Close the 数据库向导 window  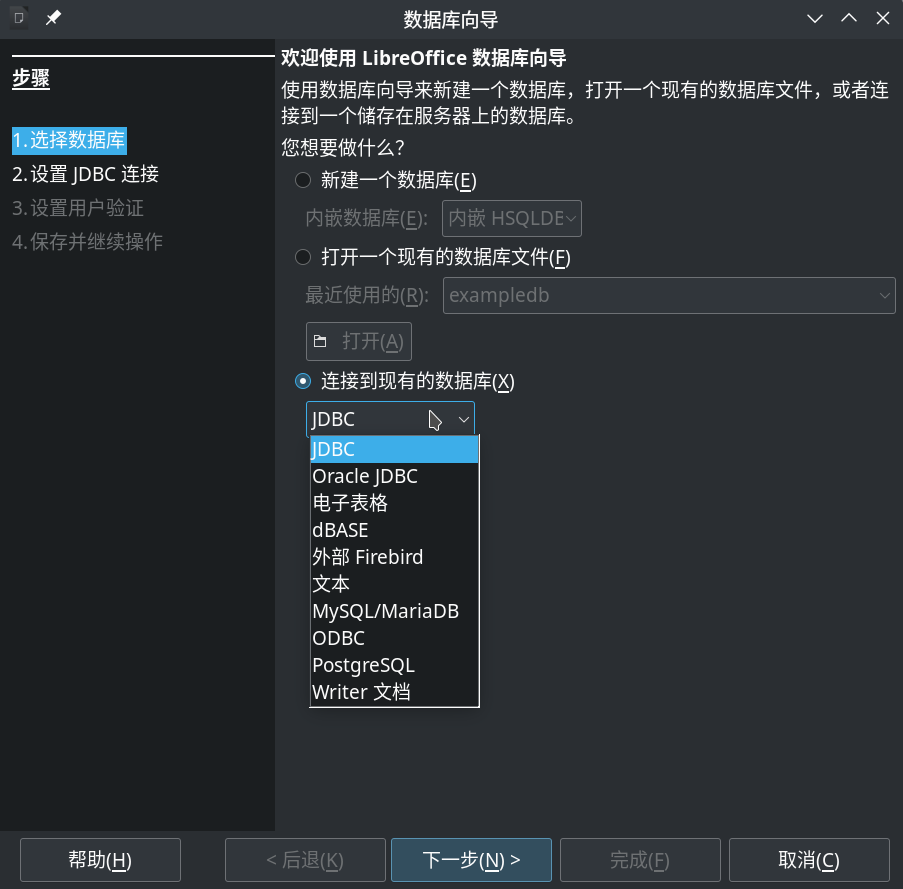[x=882, y=18]
